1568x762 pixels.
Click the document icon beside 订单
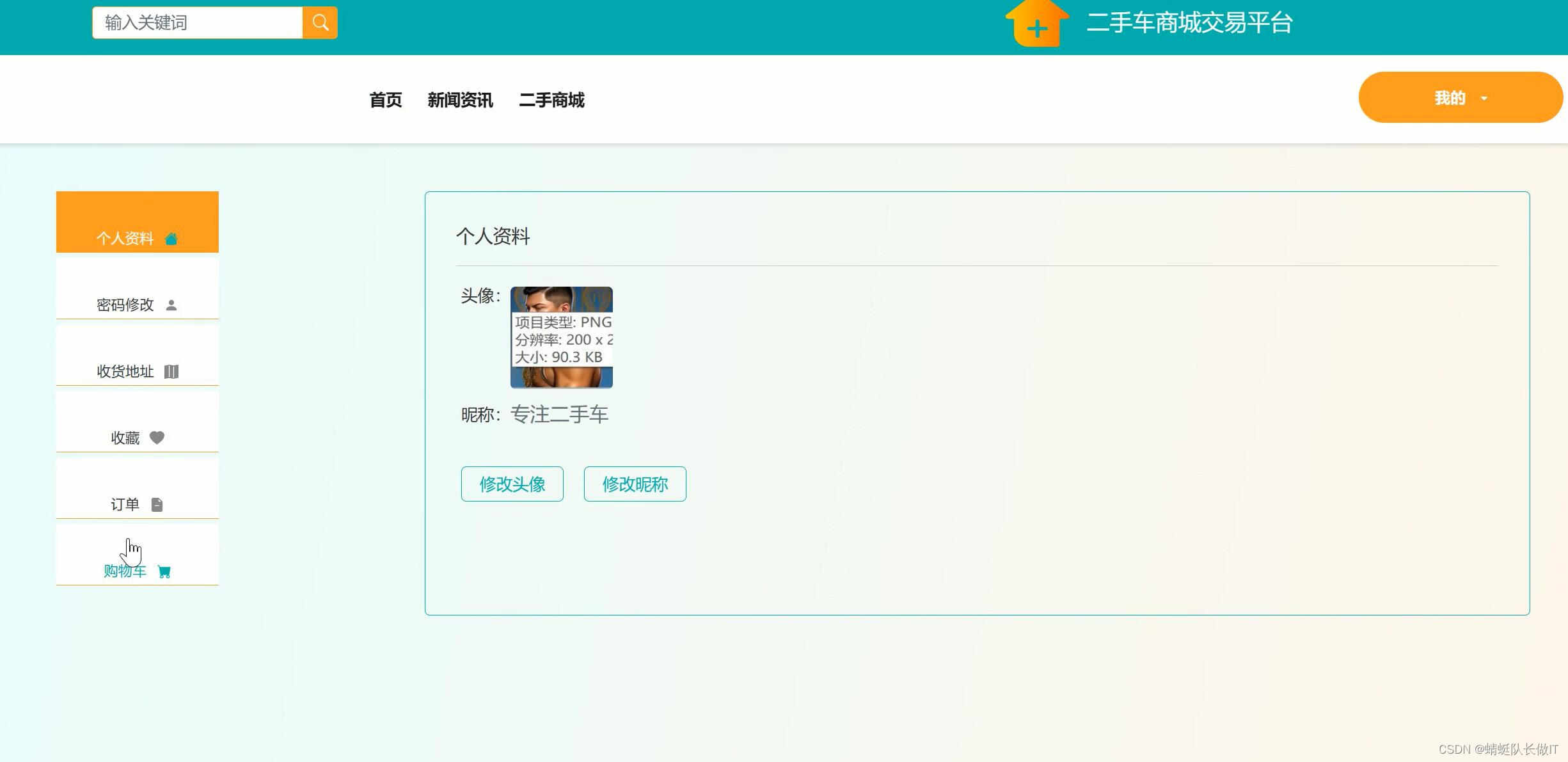(x=157, y=505)
